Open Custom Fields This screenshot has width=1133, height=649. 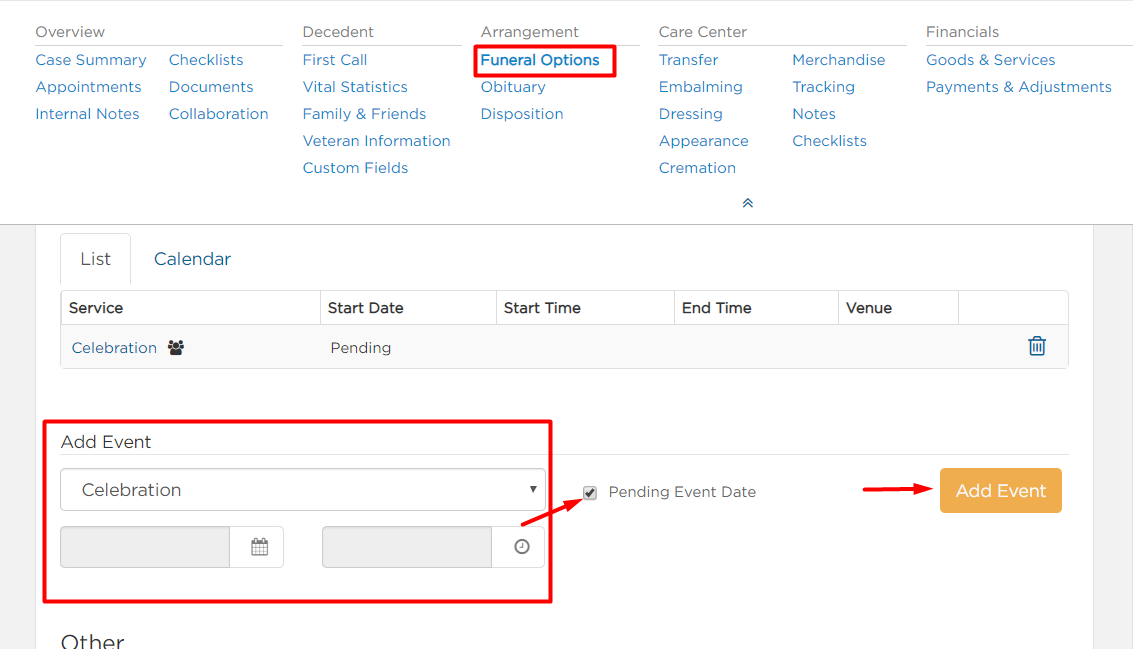coord(356,168)
